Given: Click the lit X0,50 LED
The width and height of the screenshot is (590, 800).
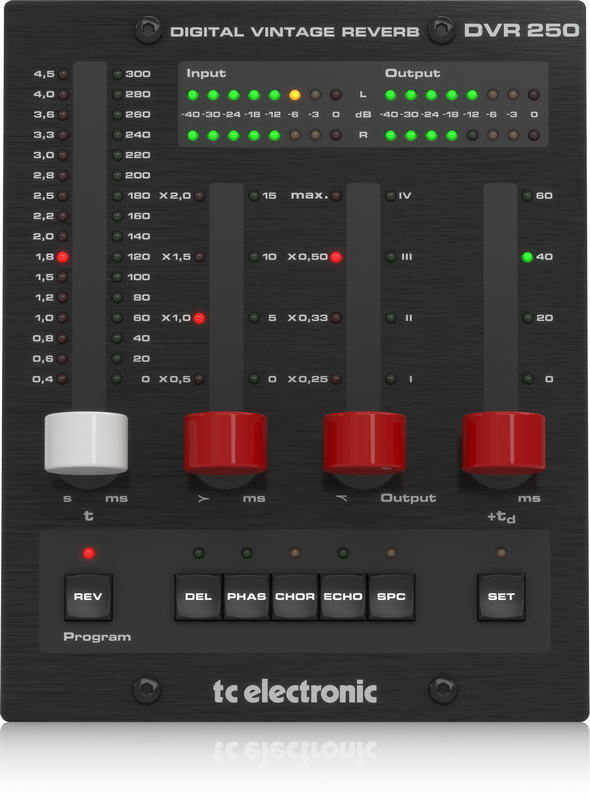Looking at the screenshot, I should tap(336, 257).
